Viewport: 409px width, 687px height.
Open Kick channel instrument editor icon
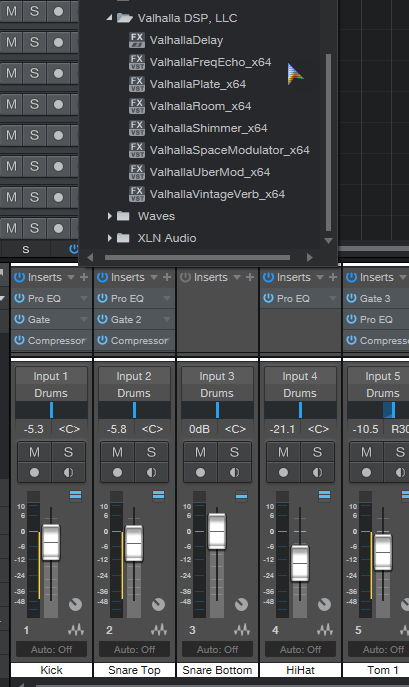(75, 630)
